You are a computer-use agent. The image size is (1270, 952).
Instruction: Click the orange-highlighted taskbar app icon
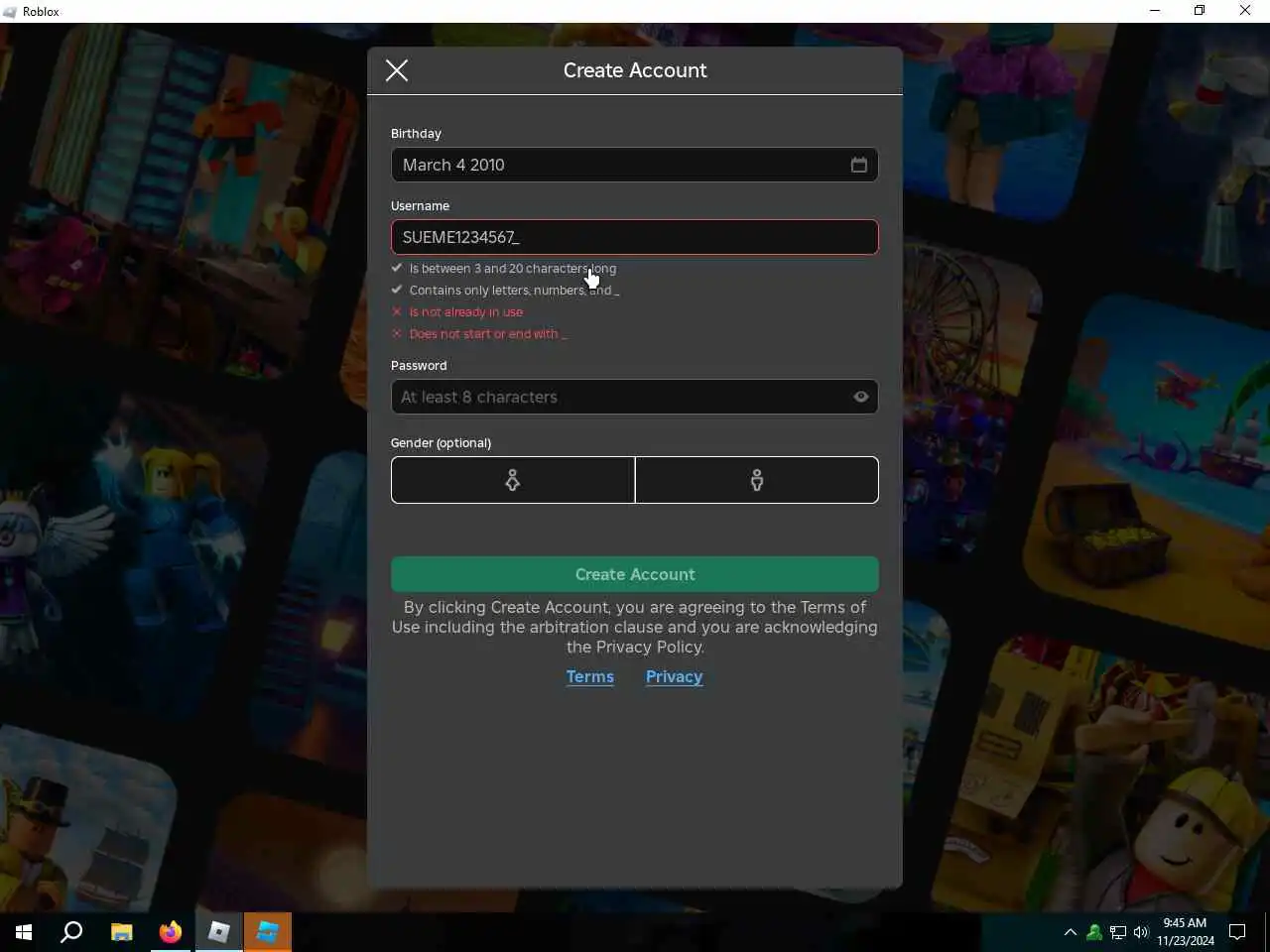tap(268, 932)
